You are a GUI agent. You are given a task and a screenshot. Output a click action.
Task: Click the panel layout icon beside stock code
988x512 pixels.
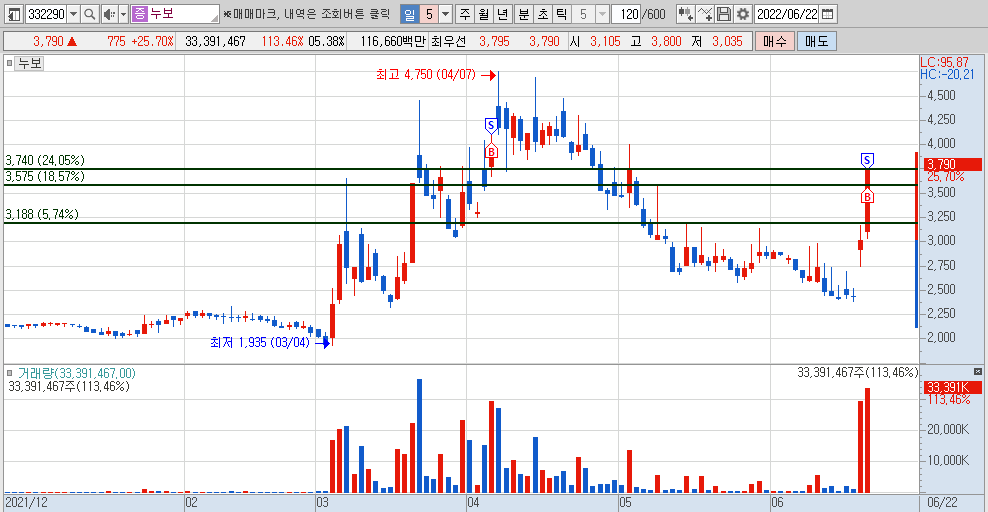(14, 14)
